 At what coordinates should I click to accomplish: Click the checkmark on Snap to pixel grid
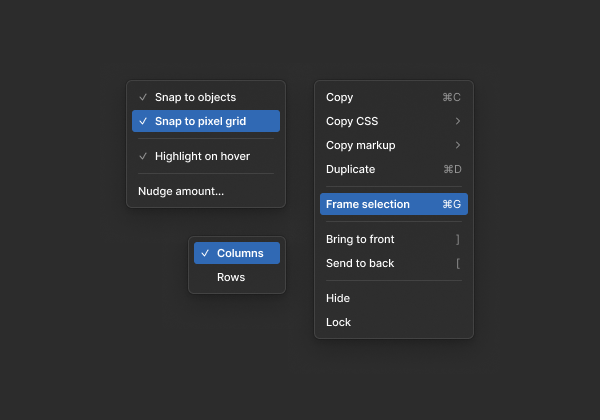click(x=143, y=121)
